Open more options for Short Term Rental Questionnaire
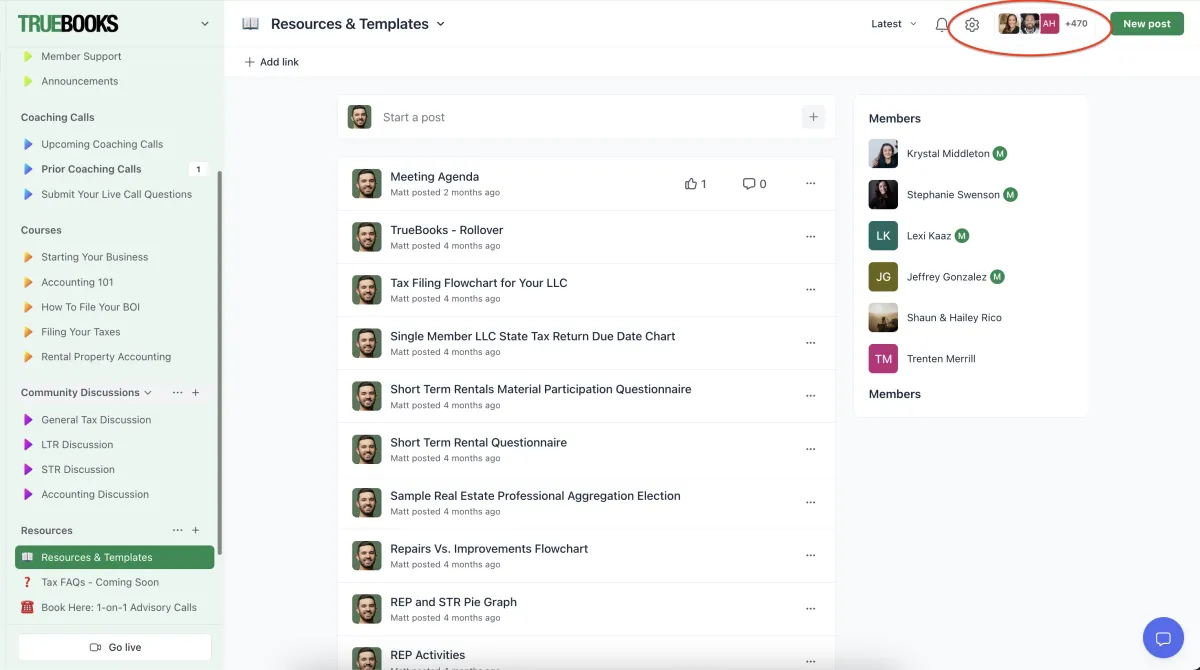The image size is (1200, 670). pyautogui.click(x=811, y=449)
